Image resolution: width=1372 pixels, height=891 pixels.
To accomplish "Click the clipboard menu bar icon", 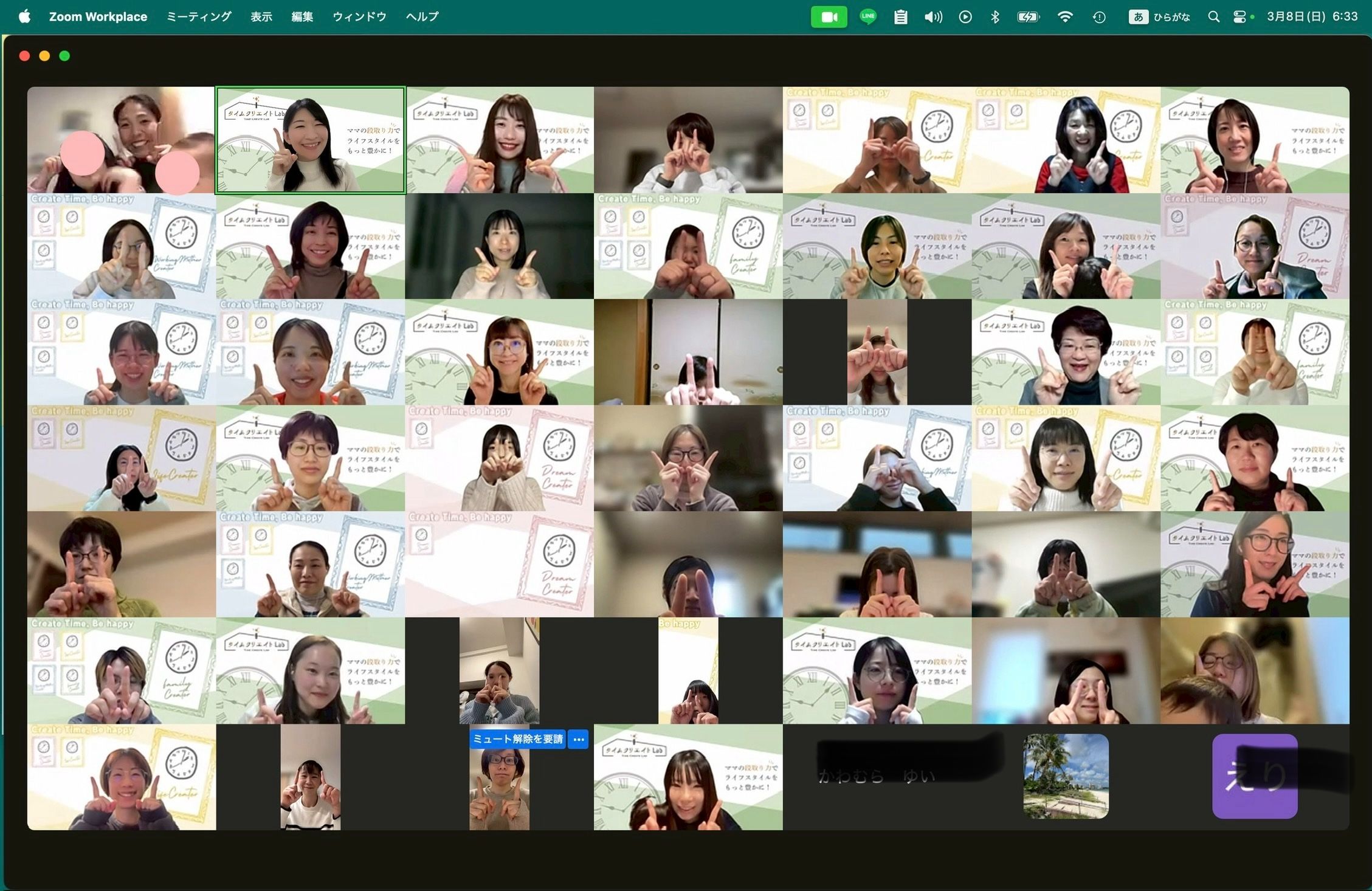I will pyautogui.click(x=900, y=17).
